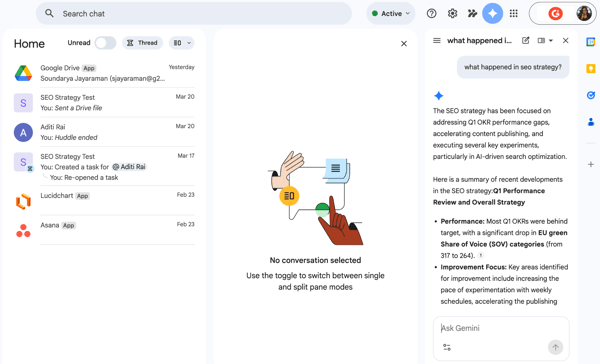This screenshot has width=600, height=364.
Task: Click the plus add-ons icon
Action: [591, 164]
